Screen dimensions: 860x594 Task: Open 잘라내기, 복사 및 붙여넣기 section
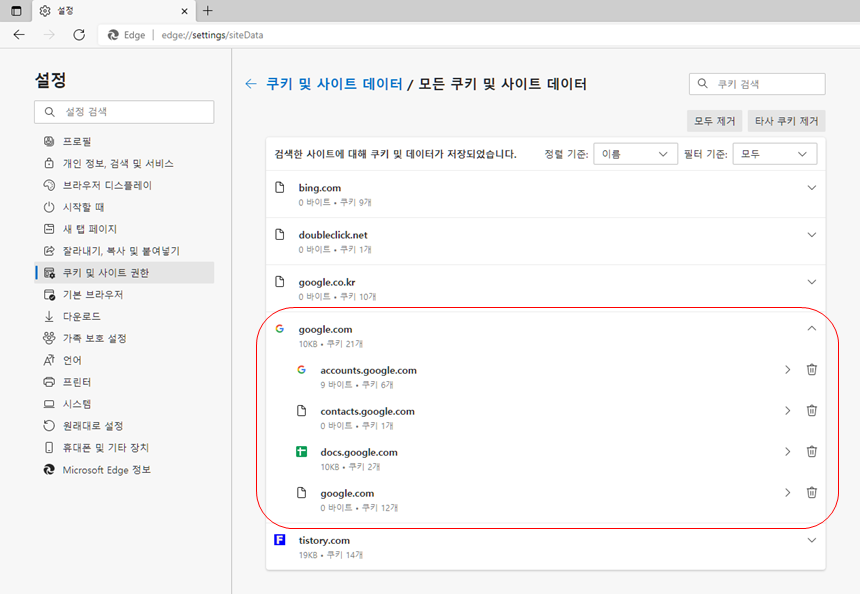pos(124,251)
